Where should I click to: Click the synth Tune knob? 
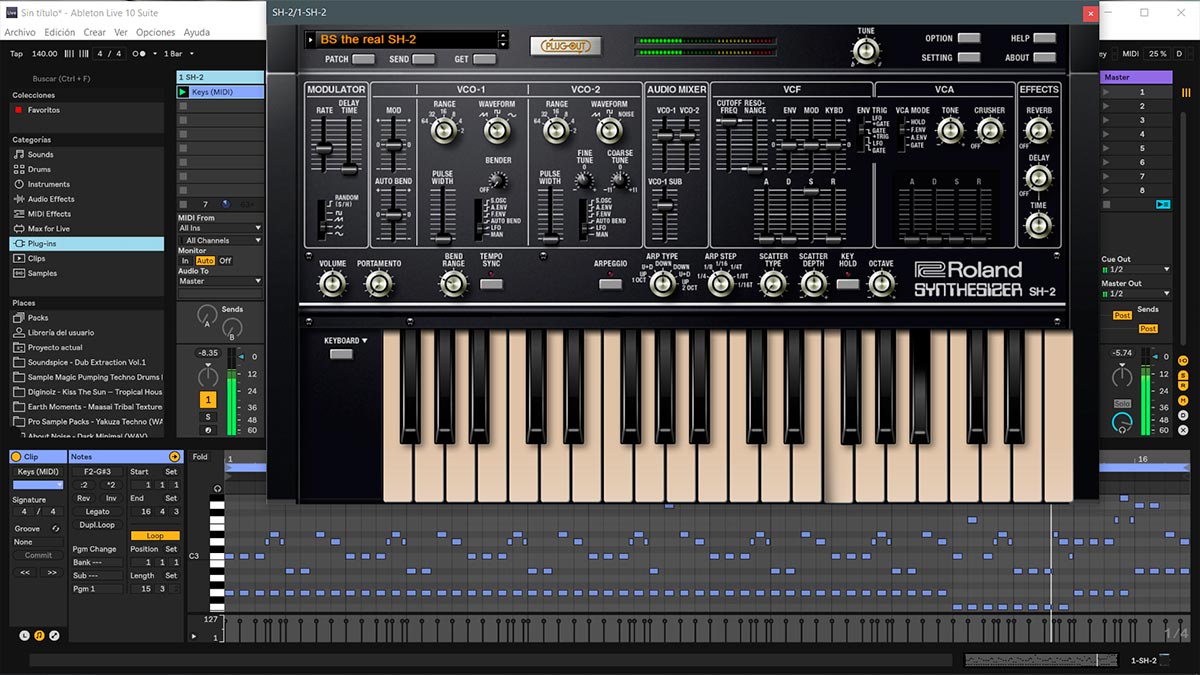click(x=866, y=52)
